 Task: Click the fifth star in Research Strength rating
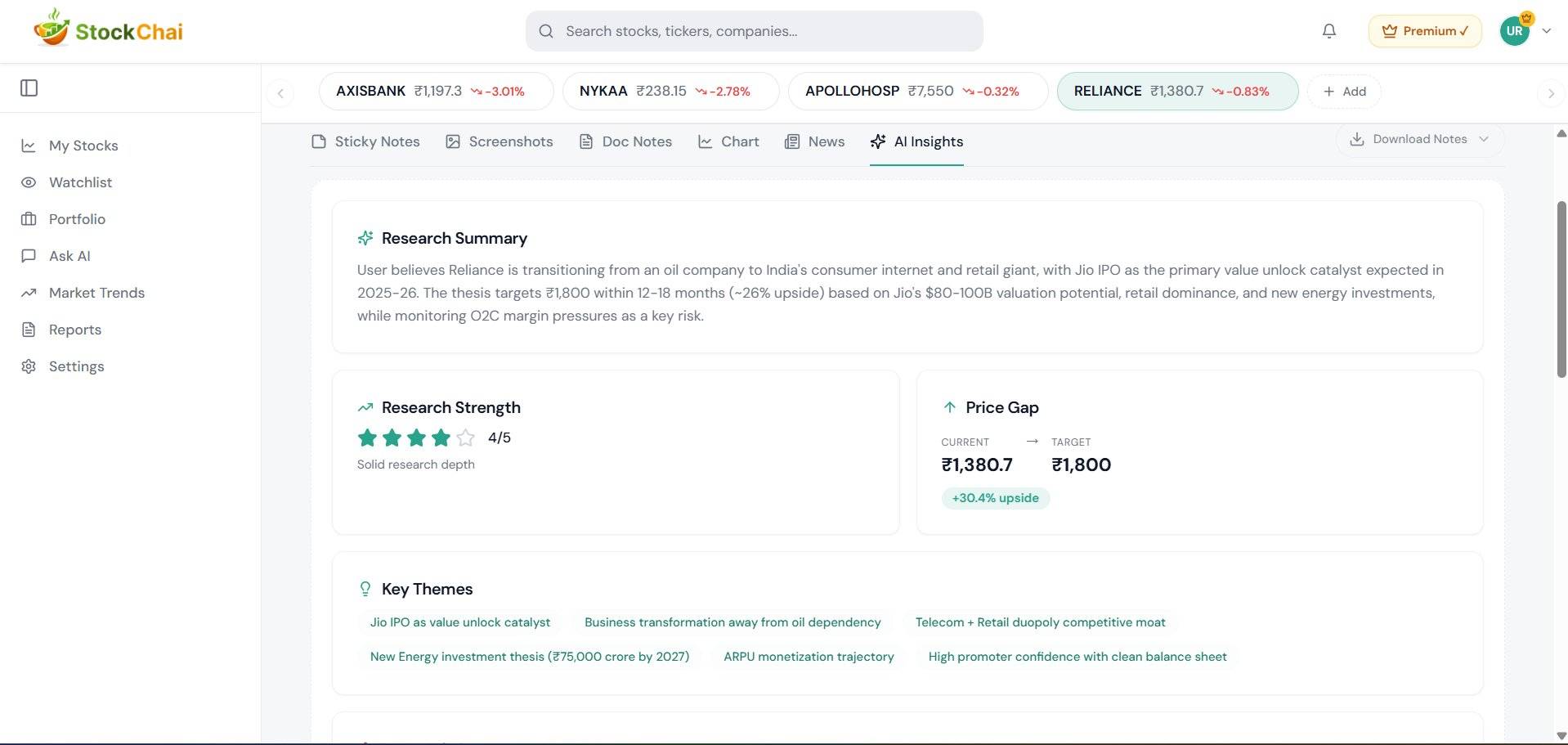coord(465,438)
